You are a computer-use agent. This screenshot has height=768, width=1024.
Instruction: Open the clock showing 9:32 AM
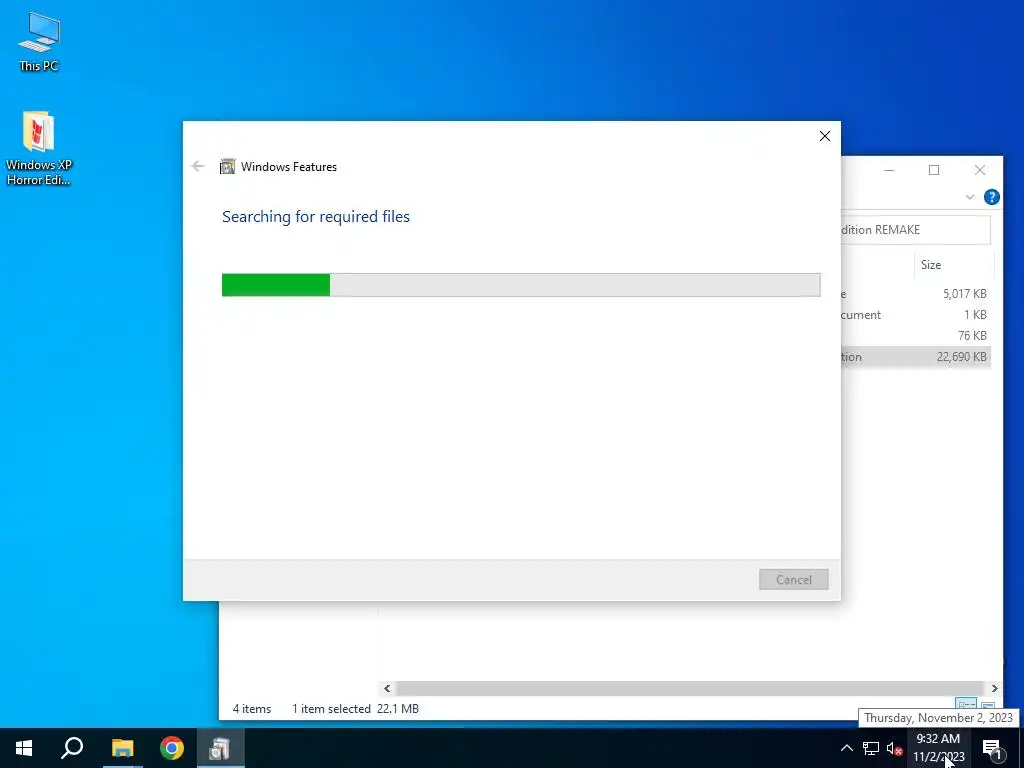[938, 748]
